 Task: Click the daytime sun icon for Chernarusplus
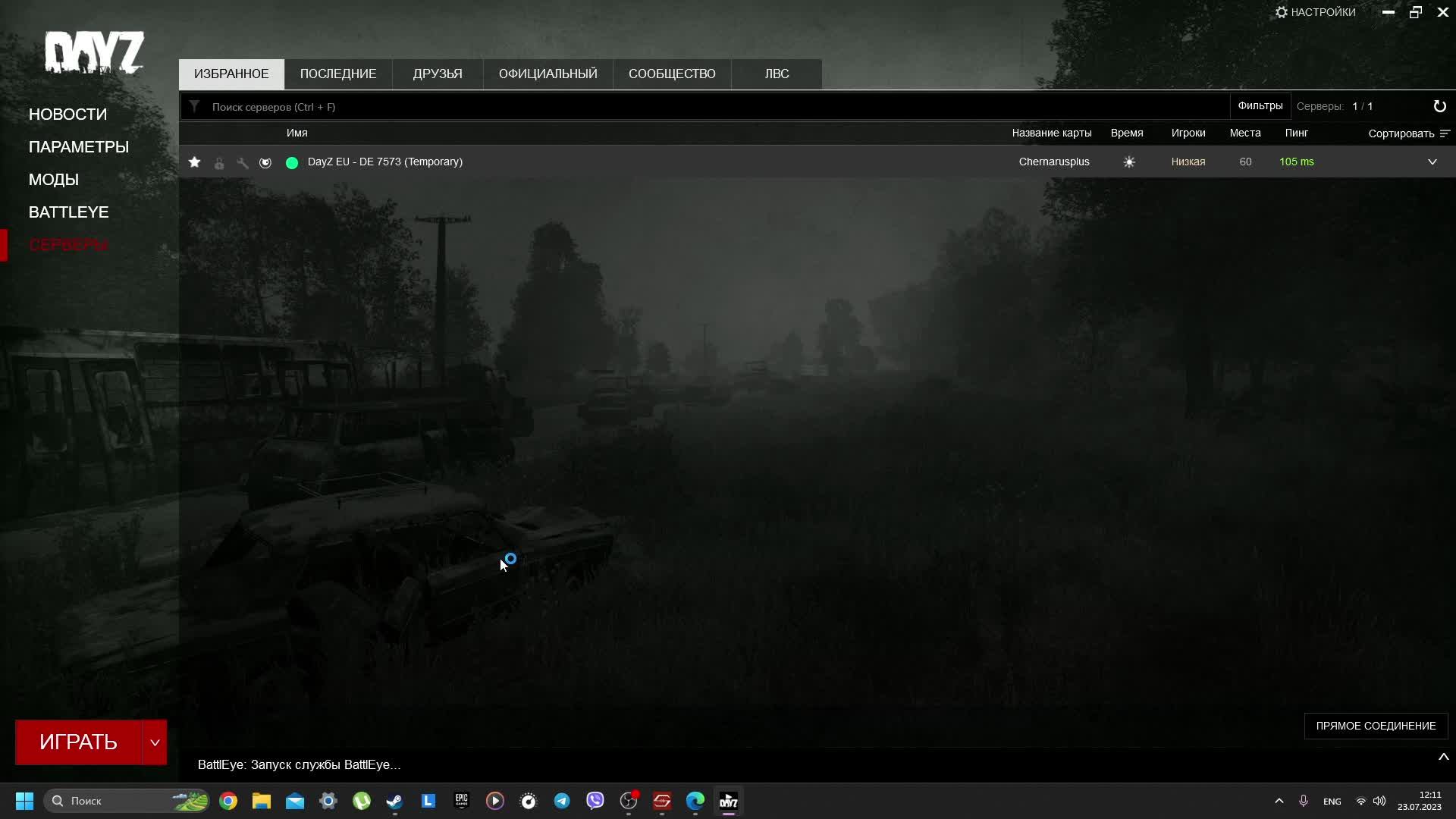click(1129, 162)
